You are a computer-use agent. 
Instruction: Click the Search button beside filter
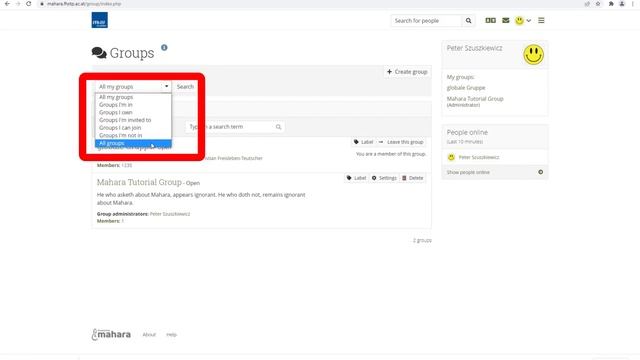point(185,87)
